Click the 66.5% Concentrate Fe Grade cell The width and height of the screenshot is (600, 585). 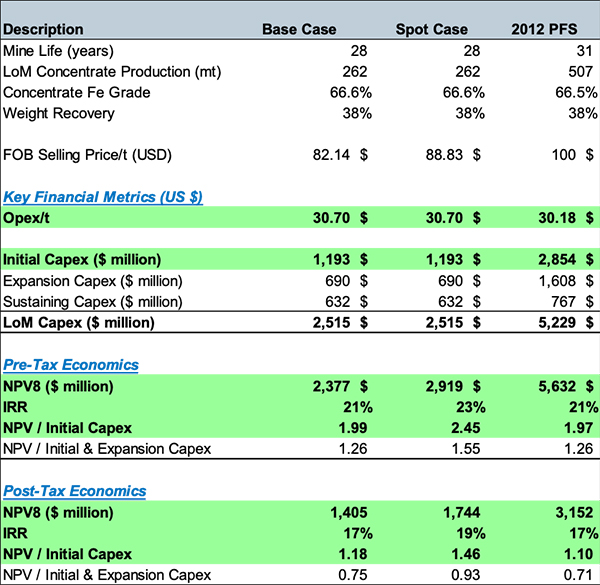(558, 93)
